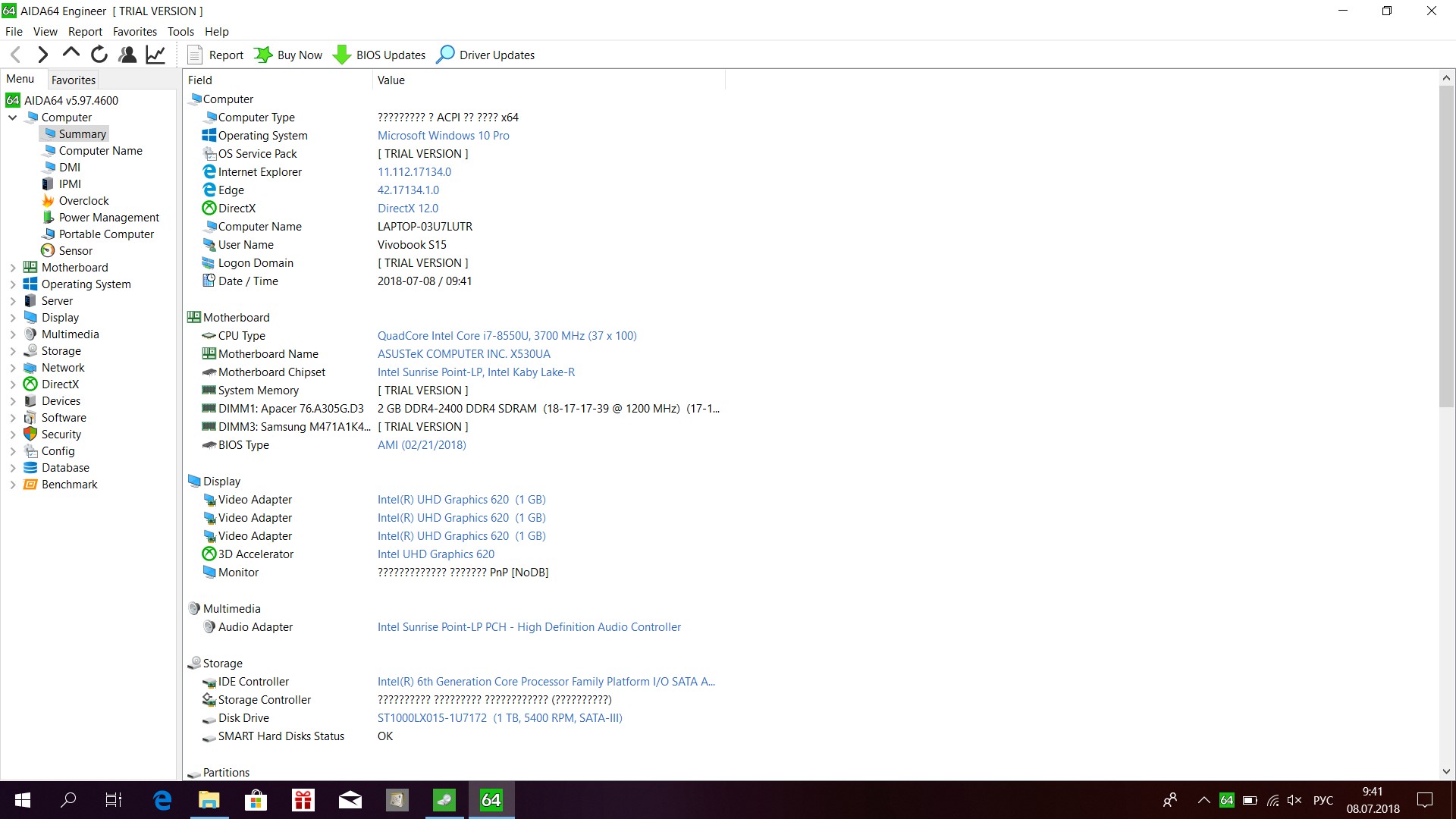Click the vertical scrollbar down arrow

click(1447, 771)
